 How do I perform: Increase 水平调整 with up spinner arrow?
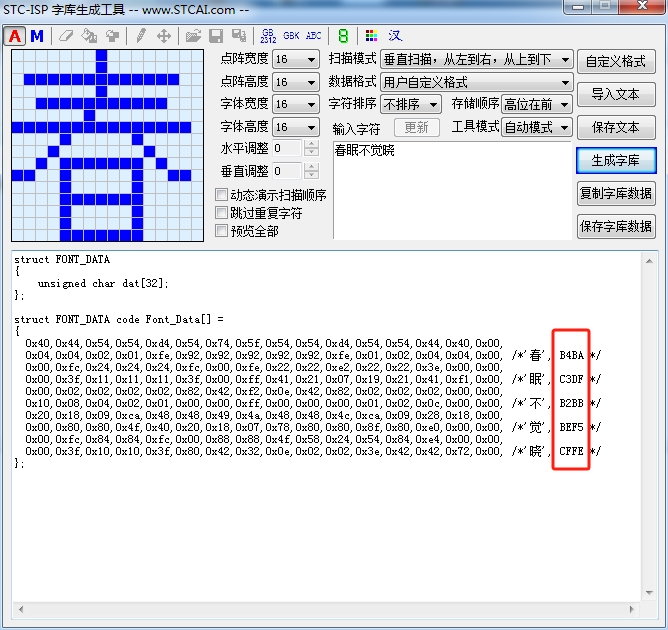click(x=311, y=144)
